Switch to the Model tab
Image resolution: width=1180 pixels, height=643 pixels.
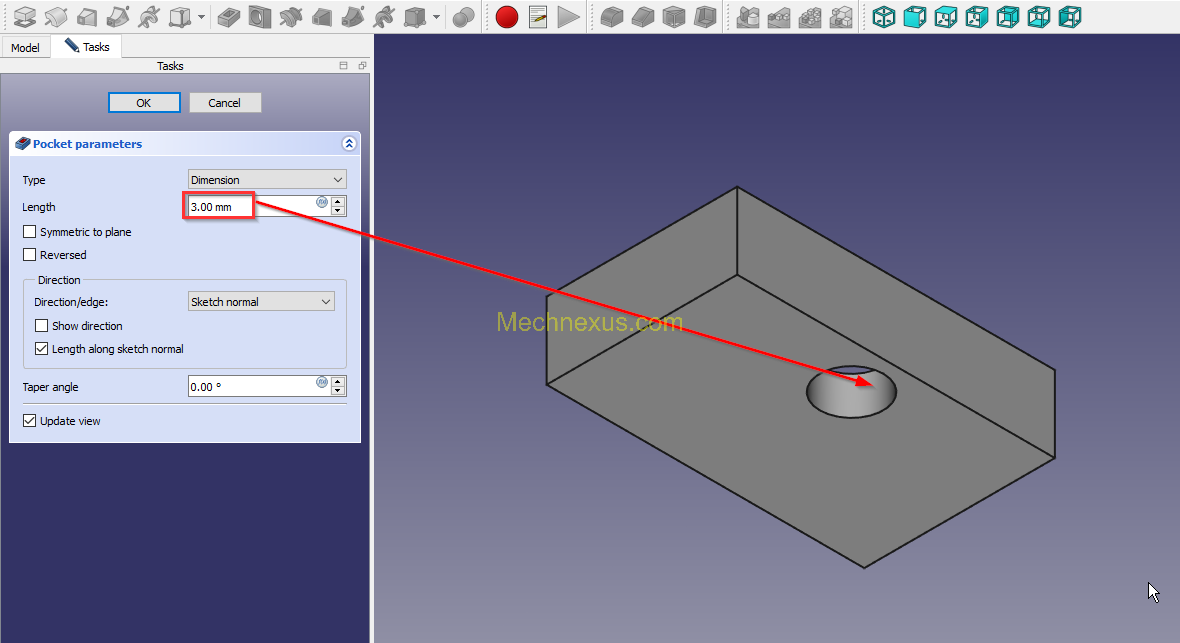coord(25,47)
